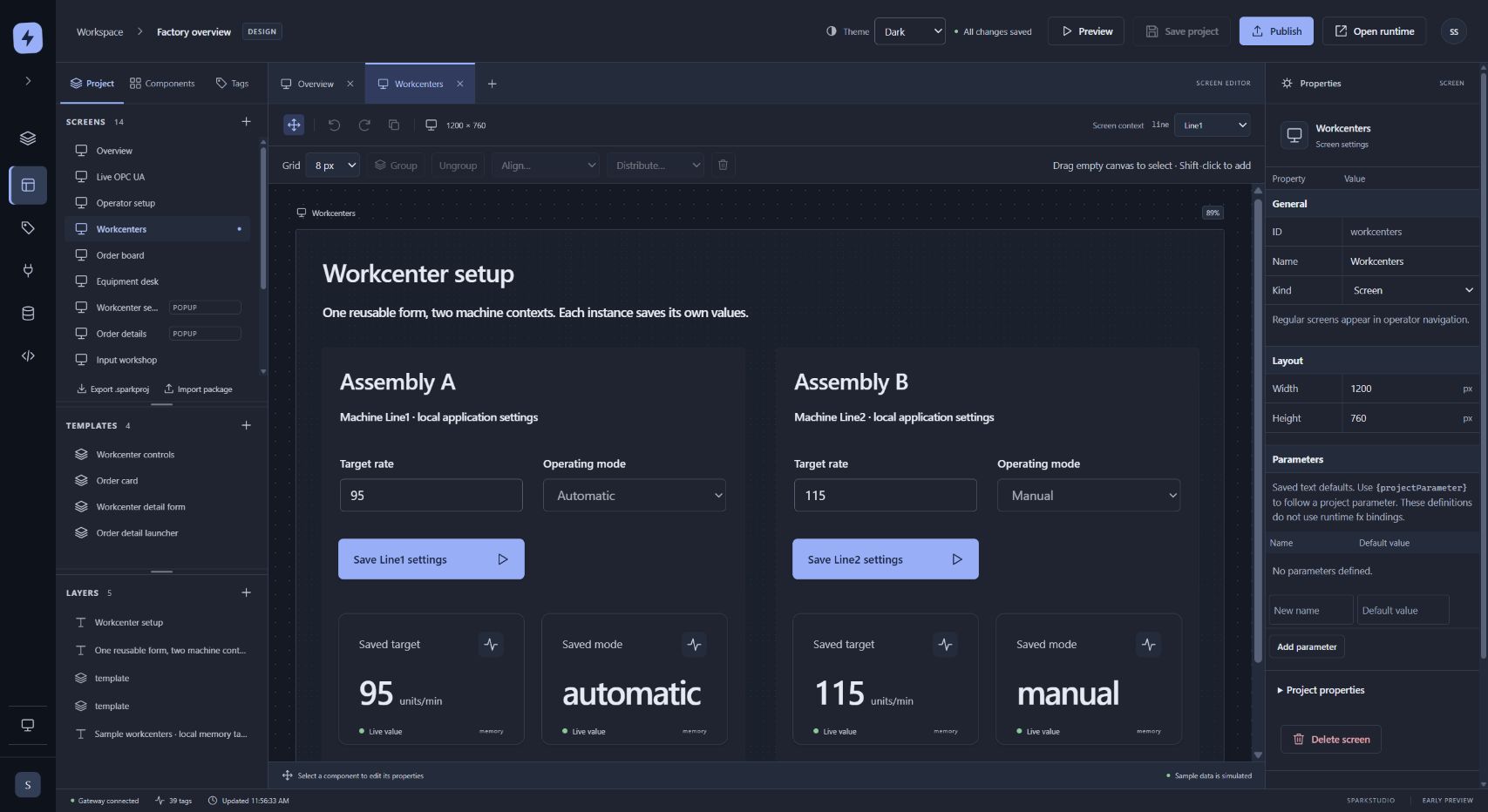The image size is (1488, 812).
Task: Add a new layer with plus icon
Action: [x=246, y=592]
